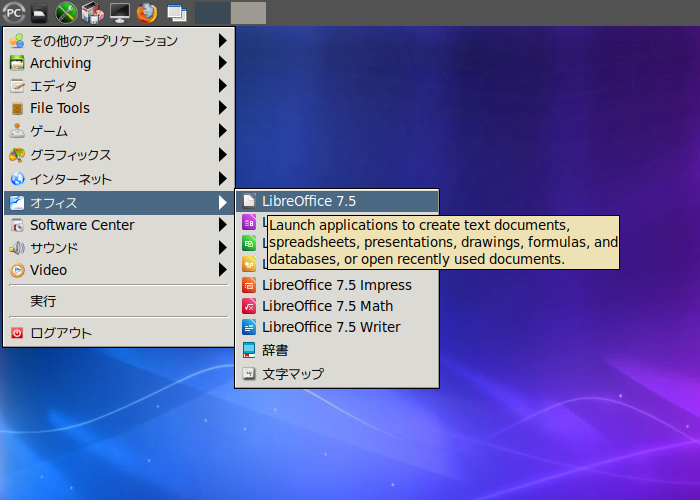This screenshot has height=500, width=700.
Task: Open the ゲーム submenu
Action: 119,131
